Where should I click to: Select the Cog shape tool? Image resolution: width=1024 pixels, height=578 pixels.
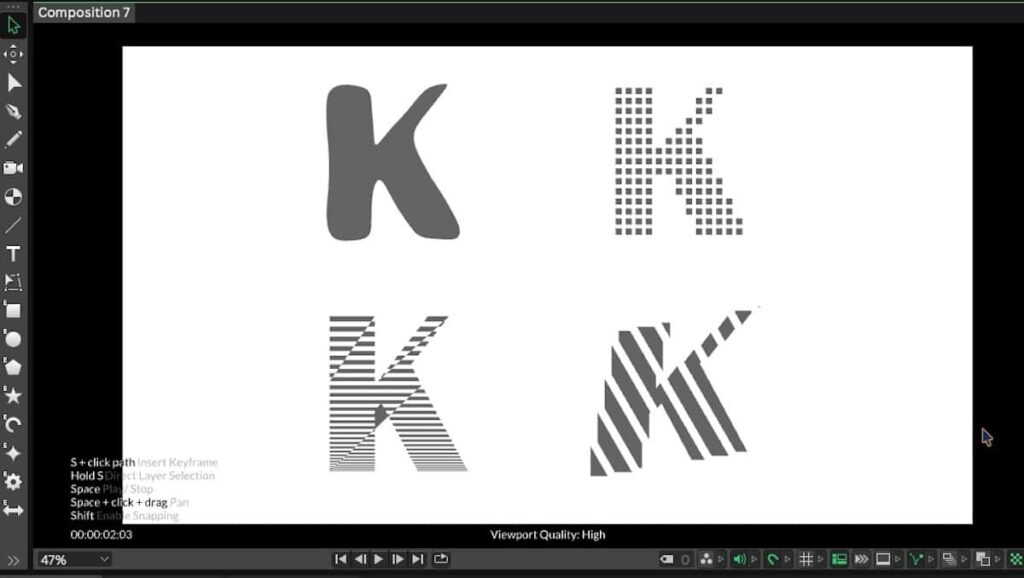coord(13,481)
